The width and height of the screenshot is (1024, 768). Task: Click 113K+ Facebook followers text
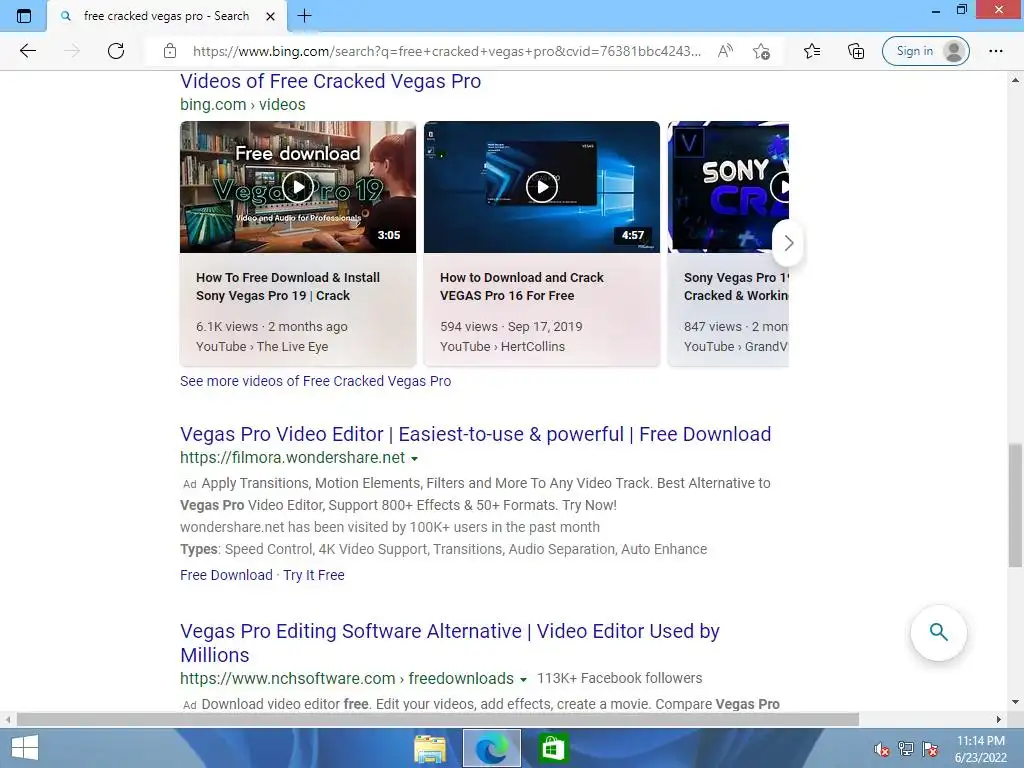619,679
